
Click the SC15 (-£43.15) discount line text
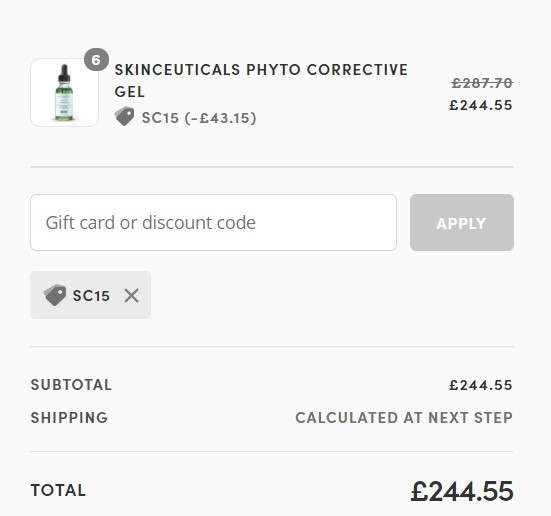[199, 118]
